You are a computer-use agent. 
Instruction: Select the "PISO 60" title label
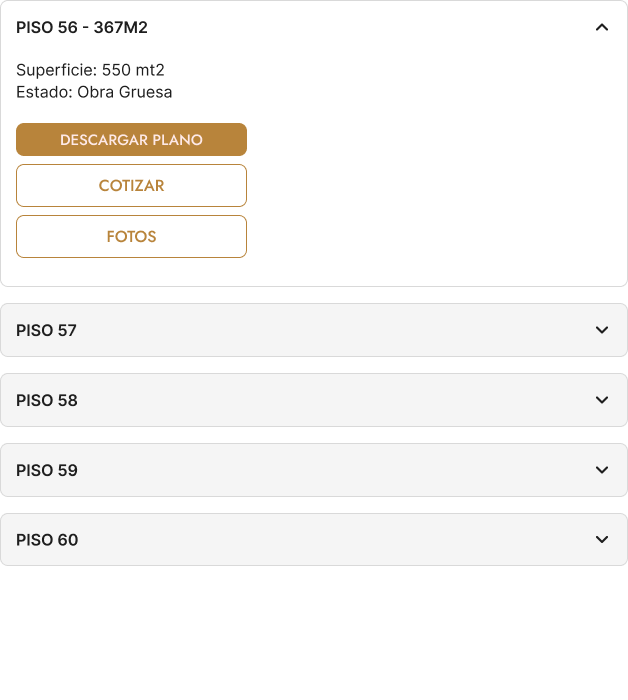click(47, 540)
